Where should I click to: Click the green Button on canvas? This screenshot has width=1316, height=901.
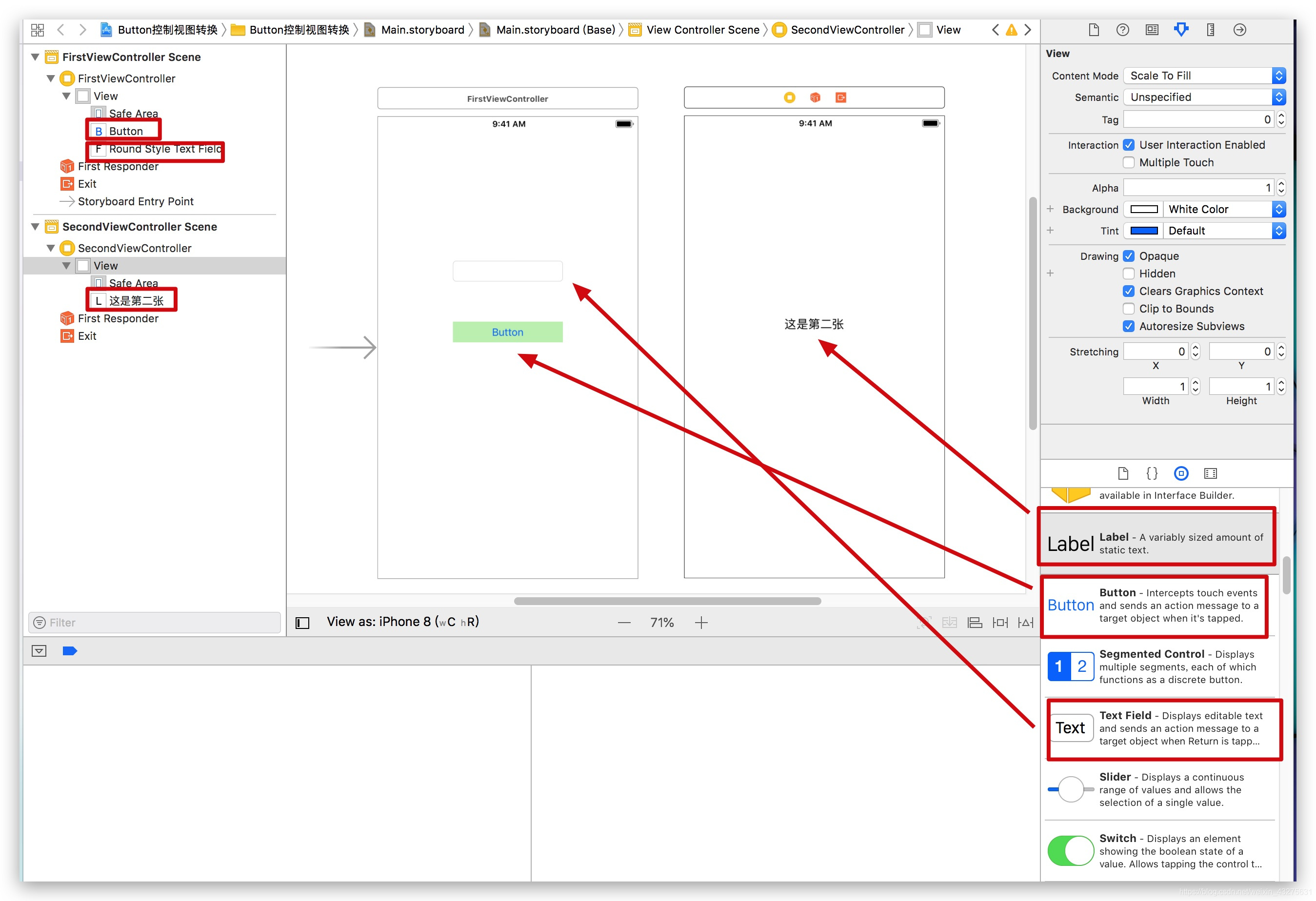coord(507,332)
